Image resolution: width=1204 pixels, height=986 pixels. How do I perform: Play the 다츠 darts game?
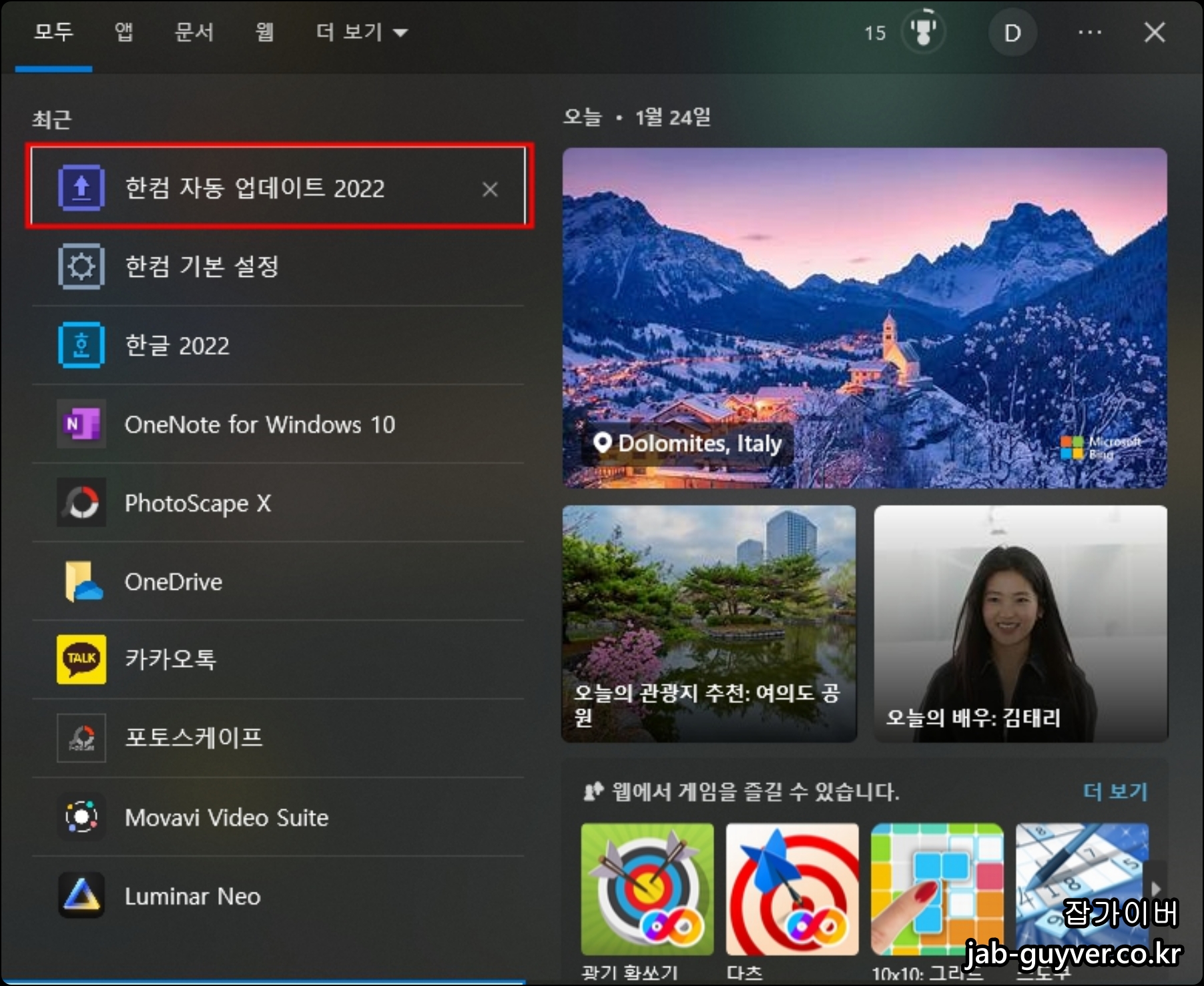point(792,889)
